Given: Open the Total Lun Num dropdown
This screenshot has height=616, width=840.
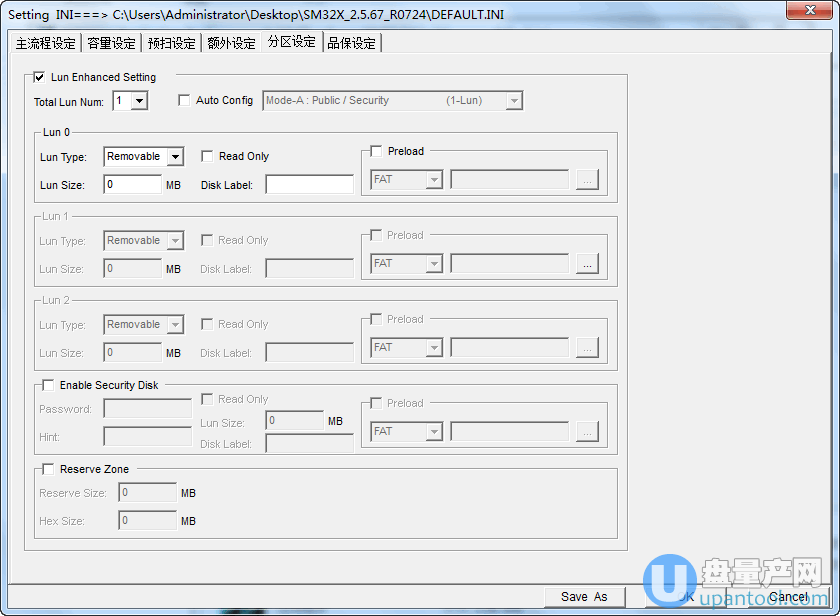Looking at the screenshot, I should tap(139, 101).
